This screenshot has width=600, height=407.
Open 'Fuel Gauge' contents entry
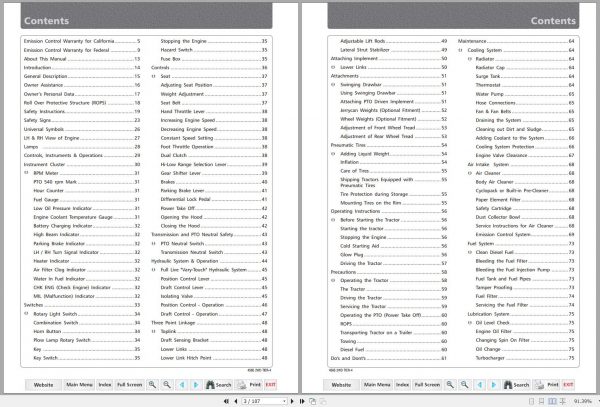86,200
